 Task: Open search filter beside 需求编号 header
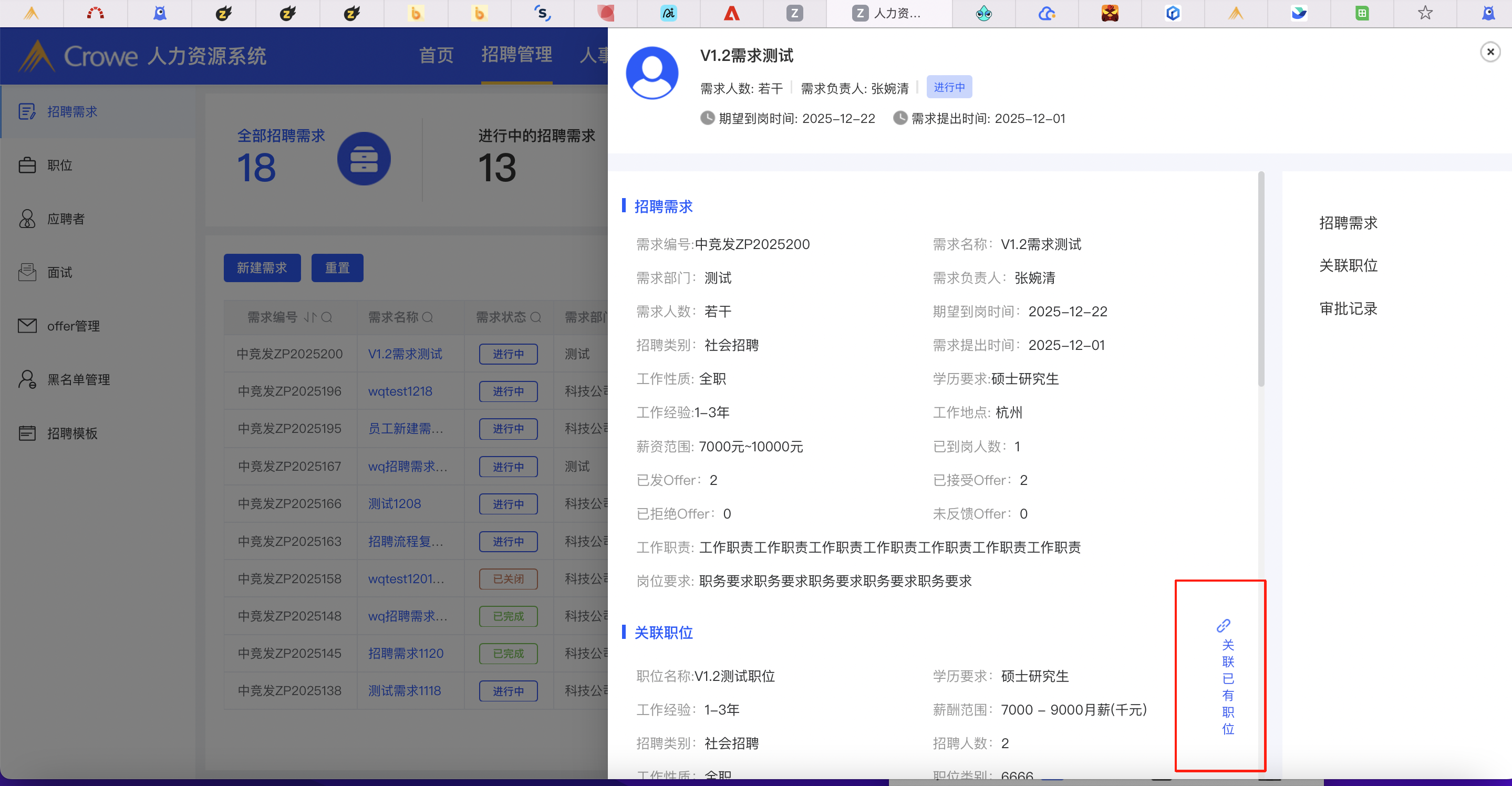[327, 317]
